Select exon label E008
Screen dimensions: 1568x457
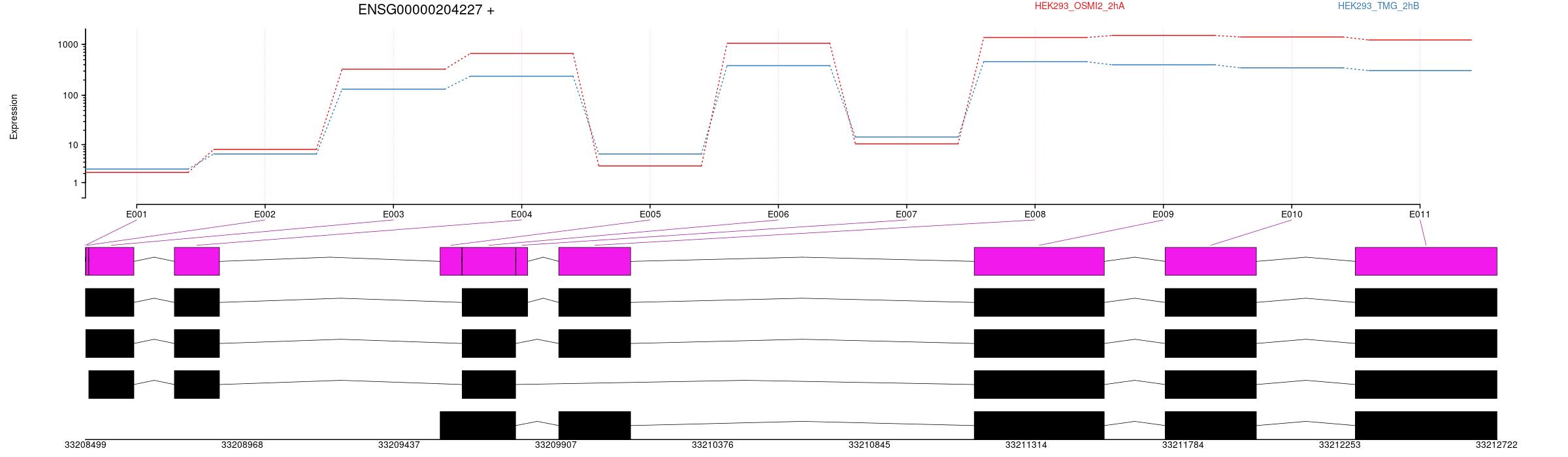(x=1035, y=214)
